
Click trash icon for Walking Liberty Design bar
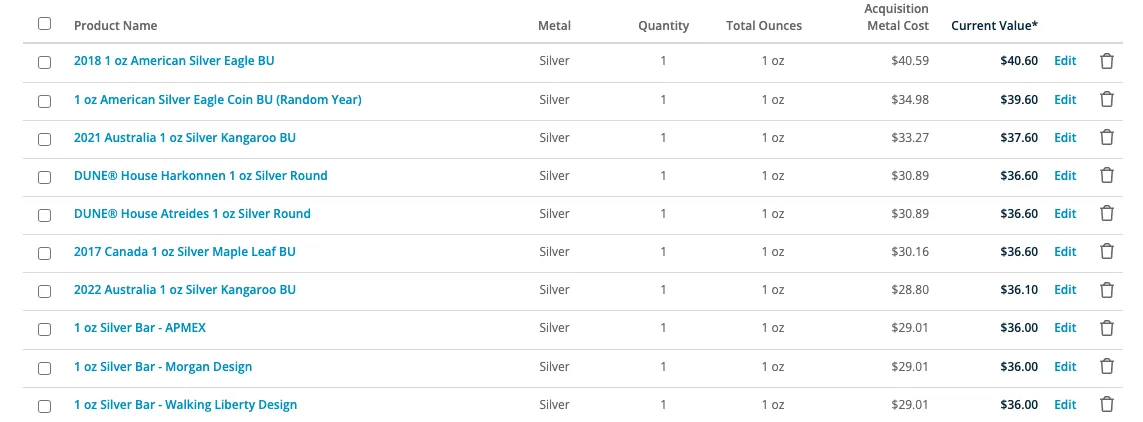(x=1107, y=405)
